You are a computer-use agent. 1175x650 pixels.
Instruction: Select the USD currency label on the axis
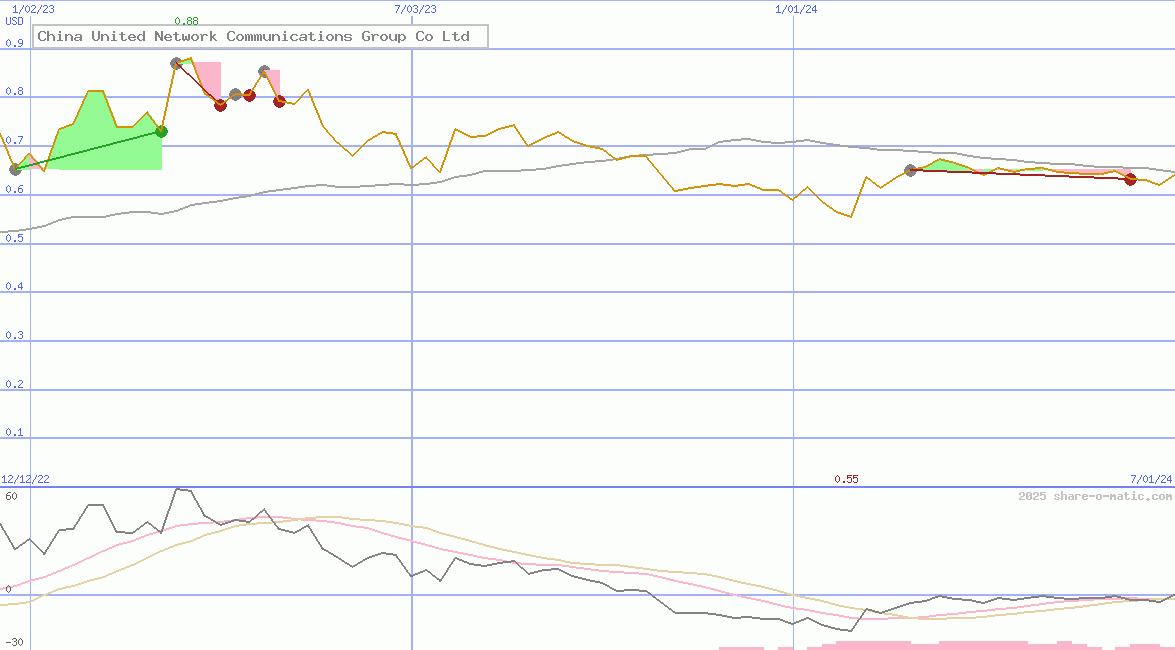[14, 21]
